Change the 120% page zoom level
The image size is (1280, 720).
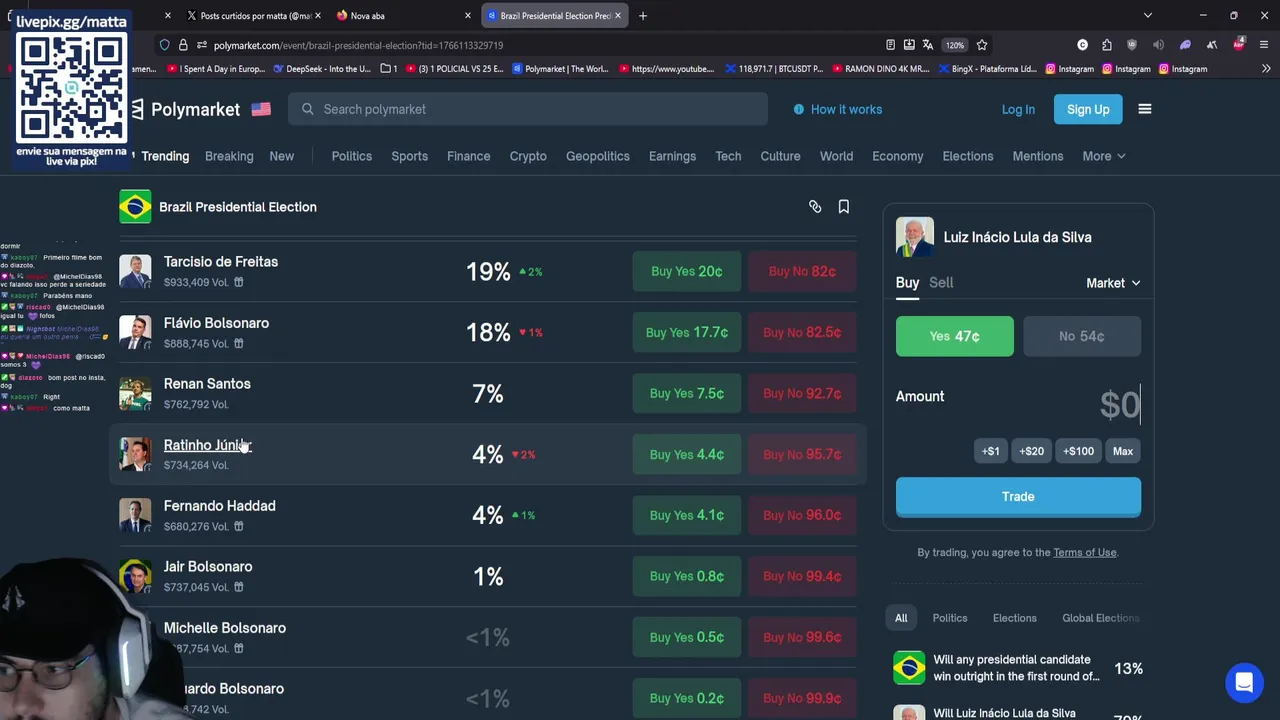coord(955,45)
